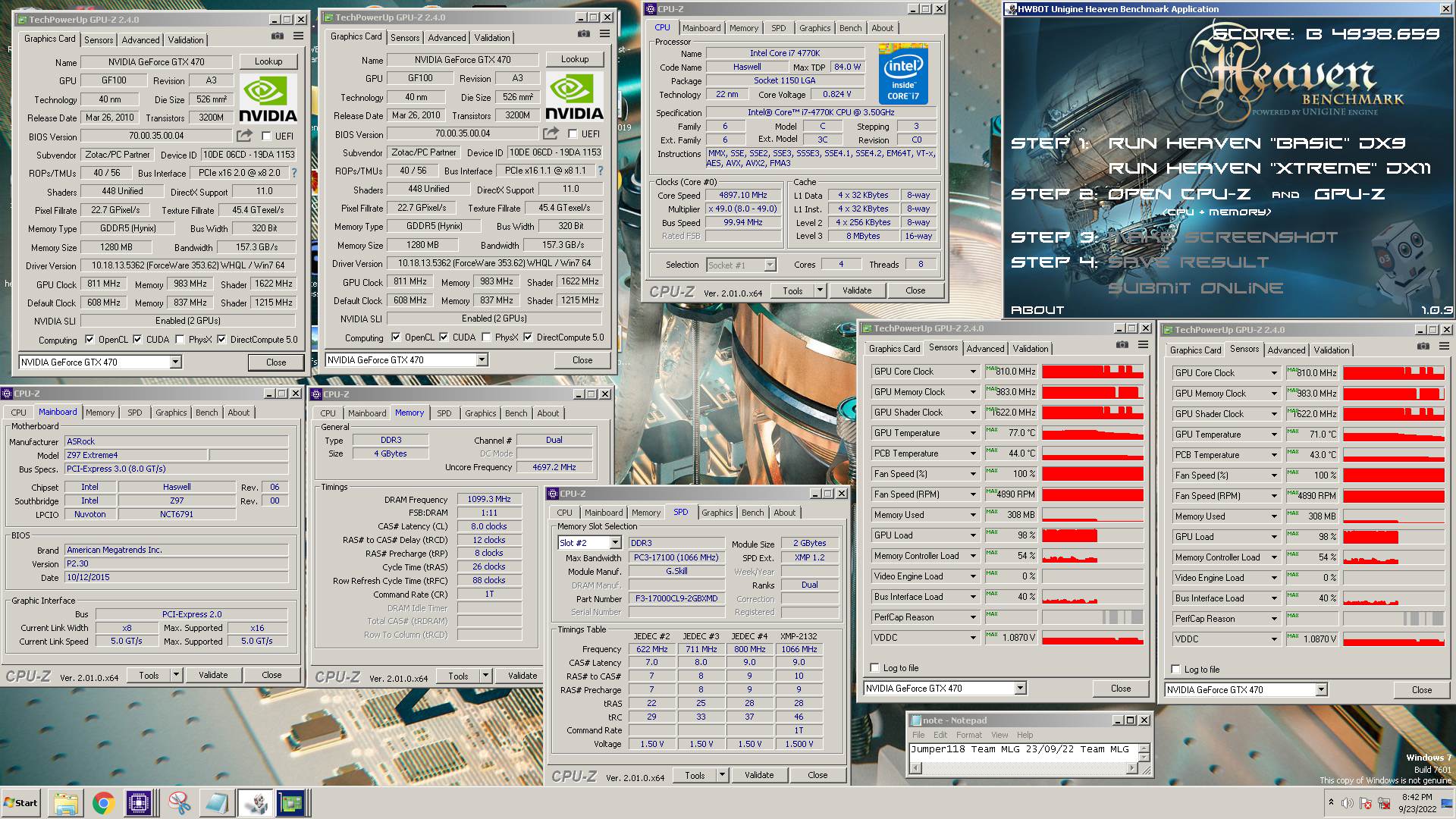Click Notepad horizontal scrollbar
Screen dimensions: 1456x819
[1023, 768]
